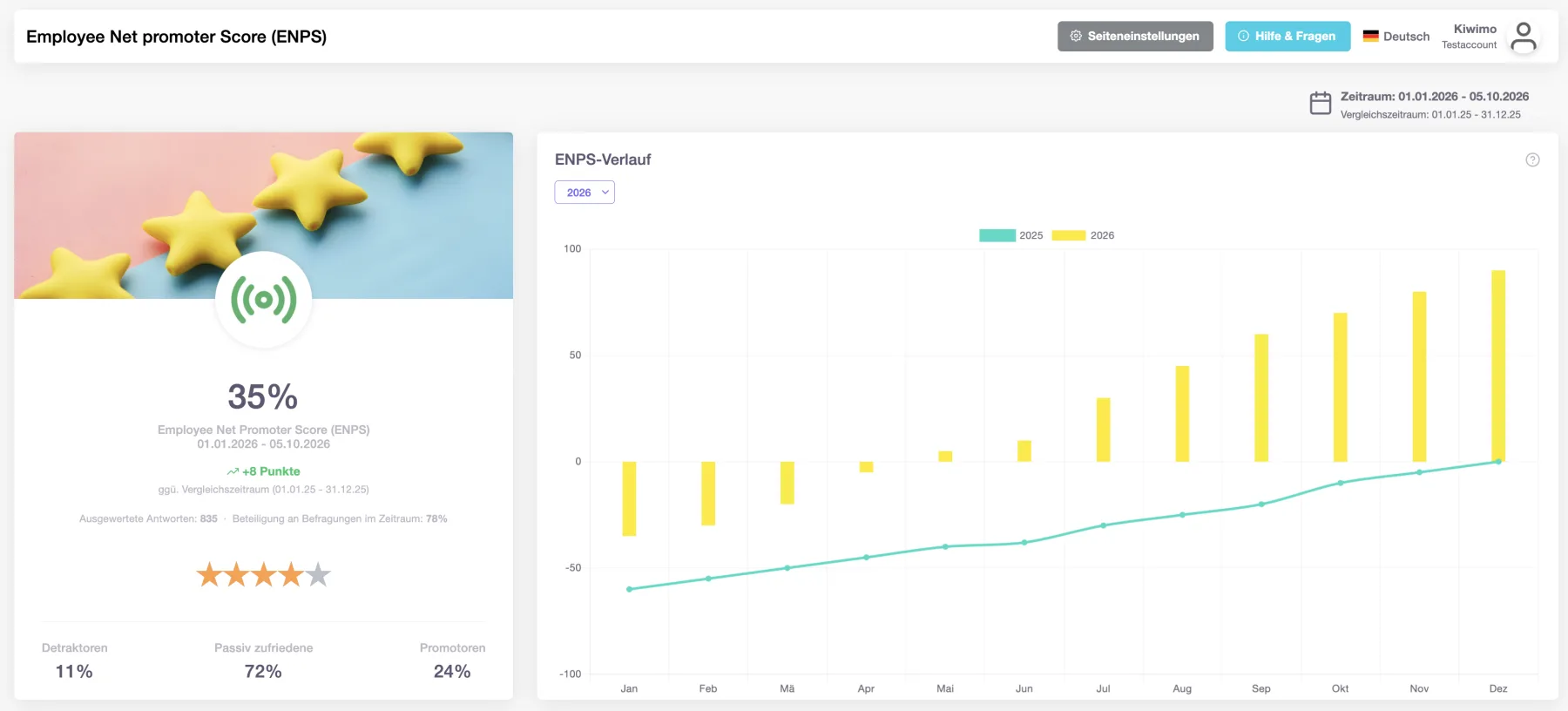Click the five-star rating row
The width and height of the screenshot is (1568, 711).
[x=264, y=575]
